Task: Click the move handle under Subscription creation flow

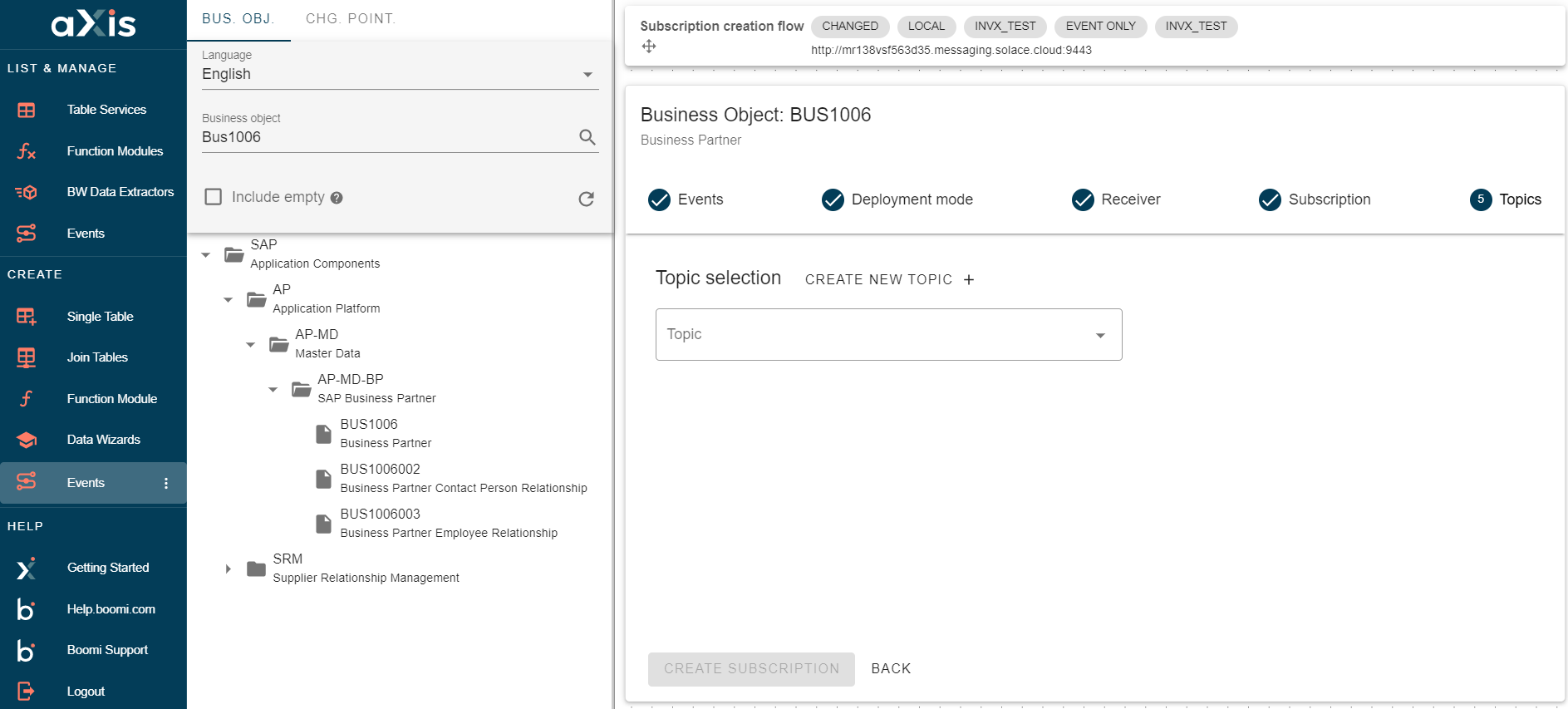Action: pyautogui.click(x=649, y=47)
